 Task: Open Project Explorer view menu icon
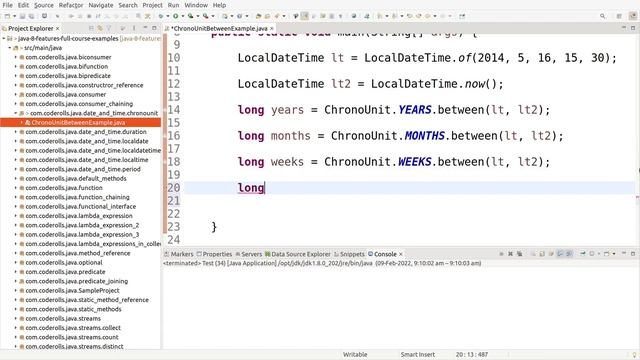pos(134,28)
